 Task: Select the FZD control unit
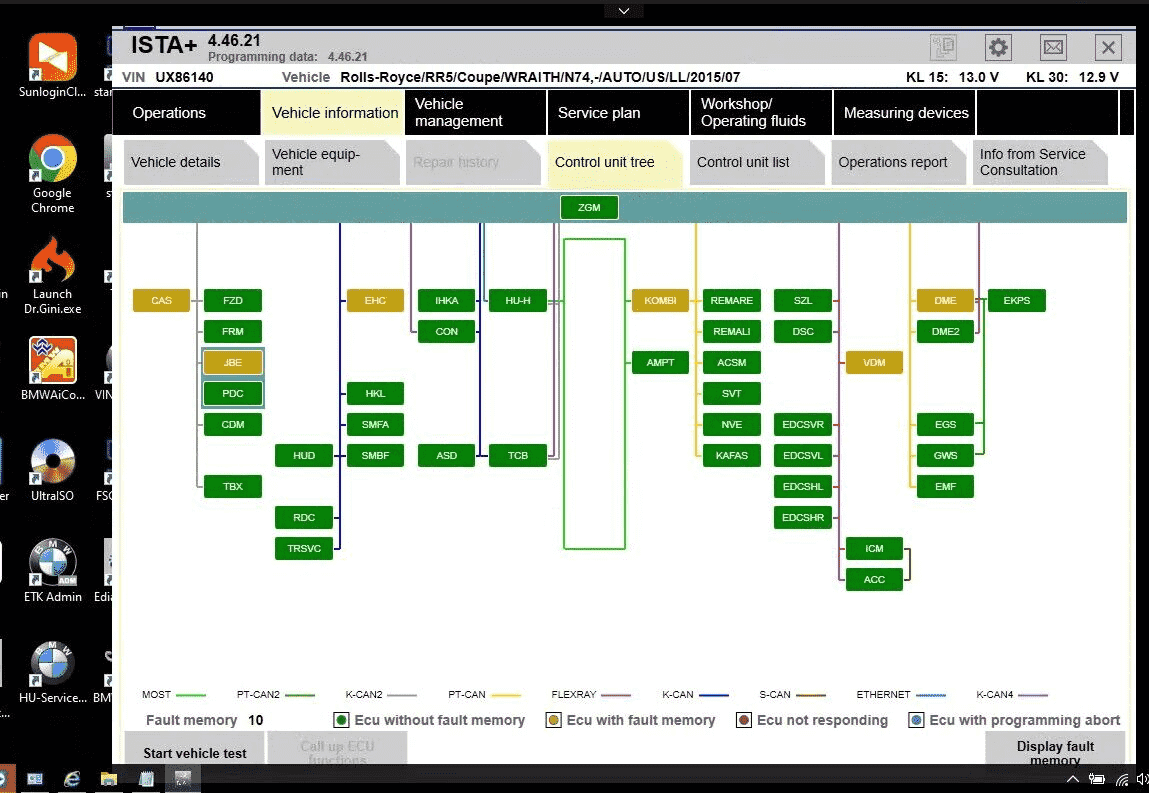point(232,300)
